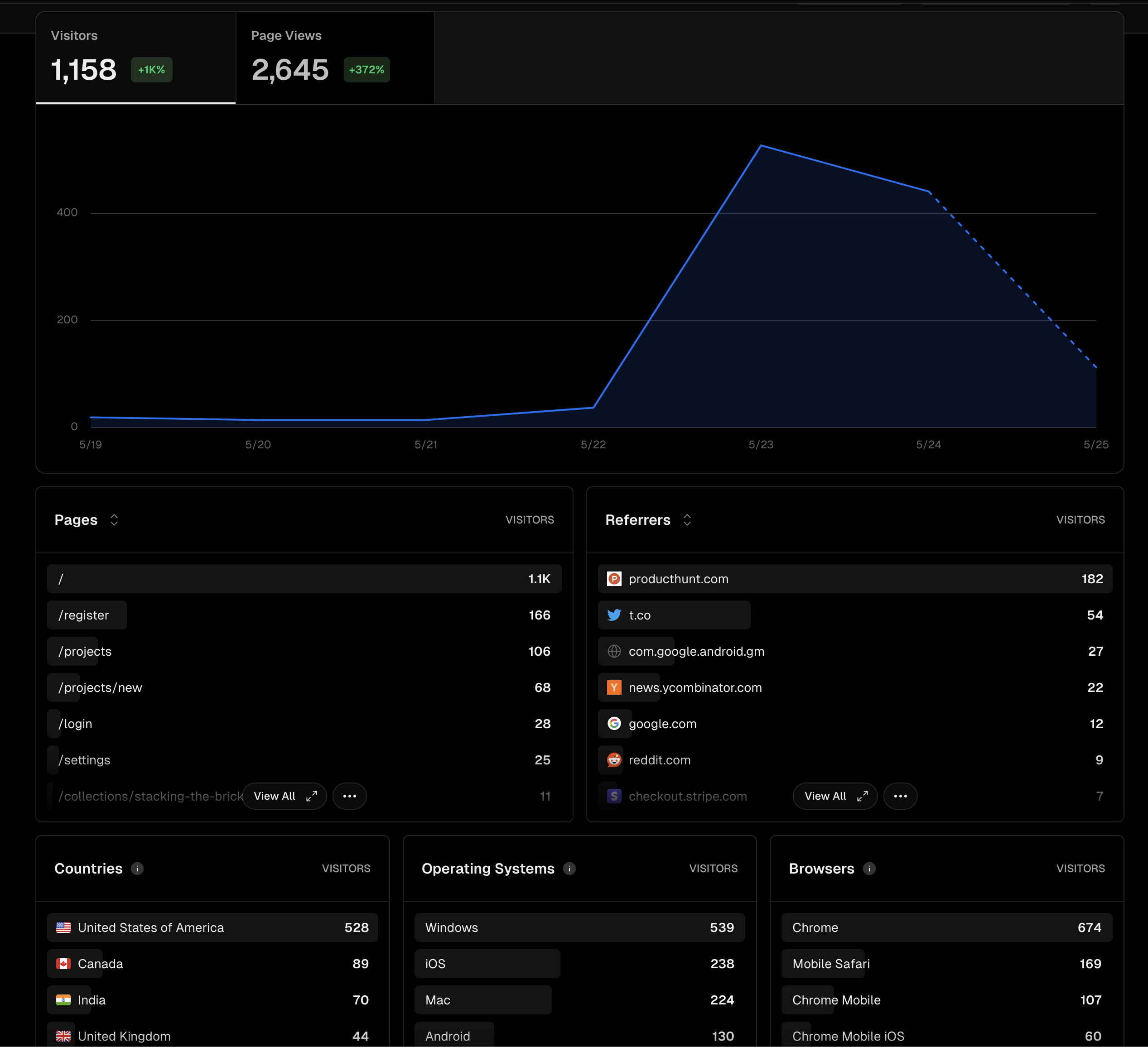Viewport: 1148px width, 1047px height.
Task: Open the Referrers panel sort dropdown
Action: coord(687,520)
